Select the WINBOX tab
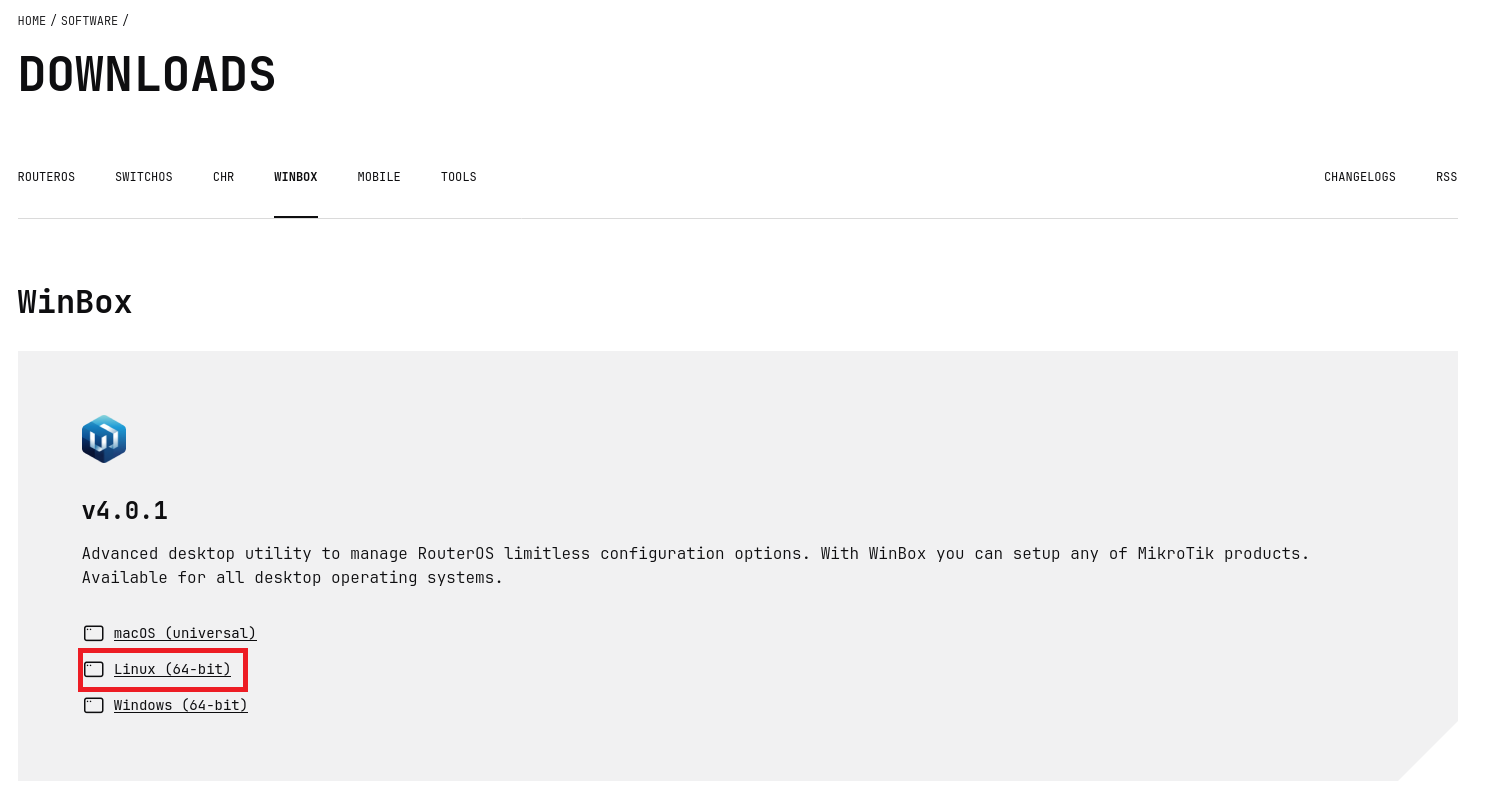The width and height of the screenshot is (1508, 794). coord(295,177)
